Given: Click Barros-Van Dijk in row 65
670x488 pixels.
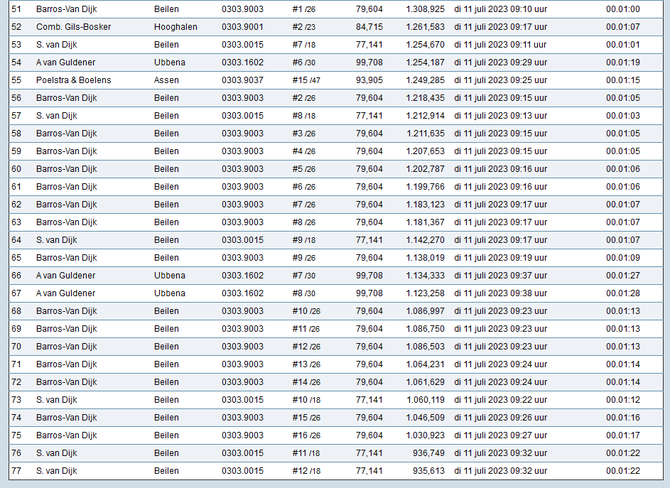Looking at the screenshot, I should click(66, 258).
